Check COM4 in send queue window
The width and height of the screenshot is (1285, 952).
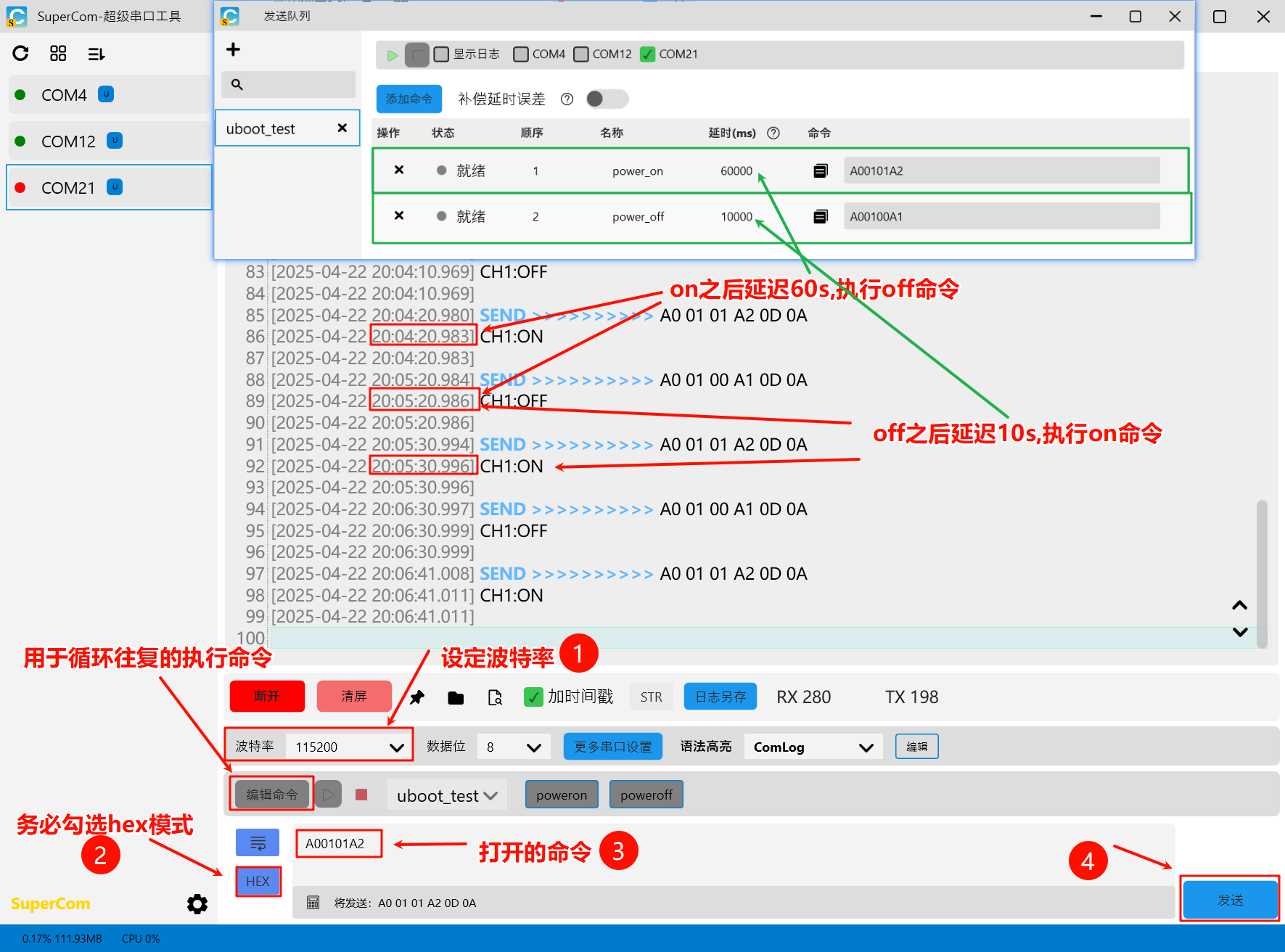tap(520, 54)
